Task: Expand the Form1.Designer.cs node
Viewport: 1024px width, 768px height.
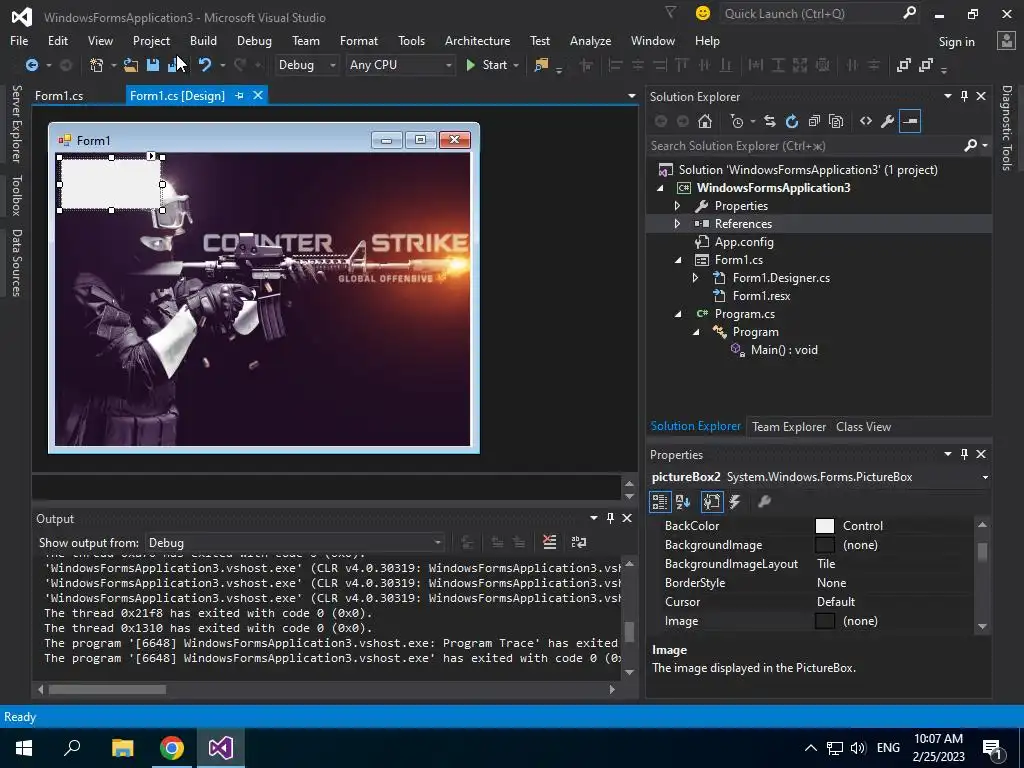Action: pyautogui.click(x=696, y=278)
